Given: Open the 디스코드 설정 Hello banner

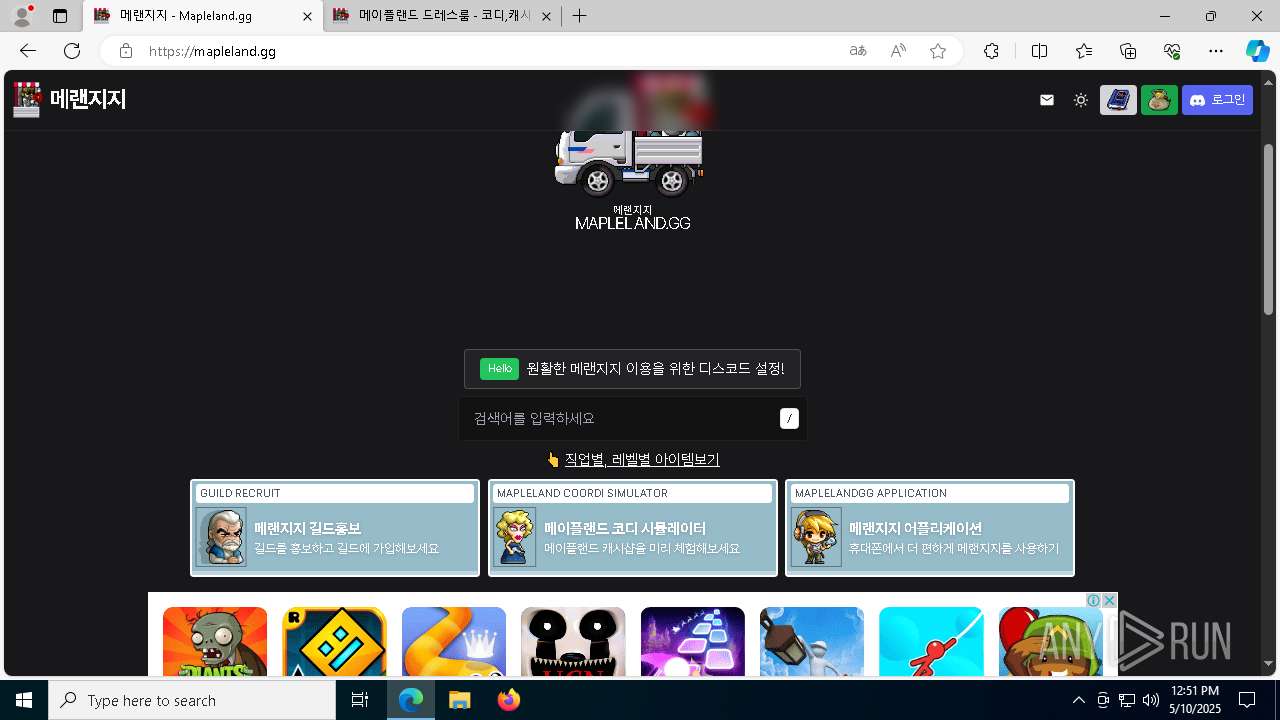Looking at the screenshot, I should 632,369.
